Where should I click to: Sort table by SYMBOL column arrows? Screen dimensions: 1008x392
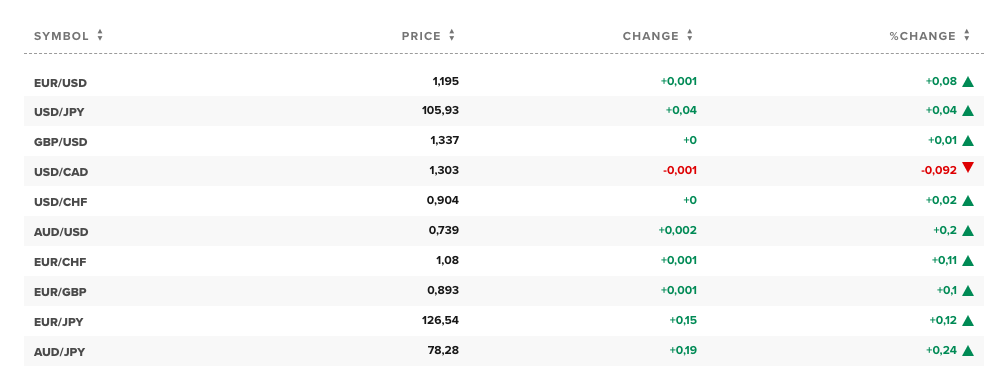(100, 36)
